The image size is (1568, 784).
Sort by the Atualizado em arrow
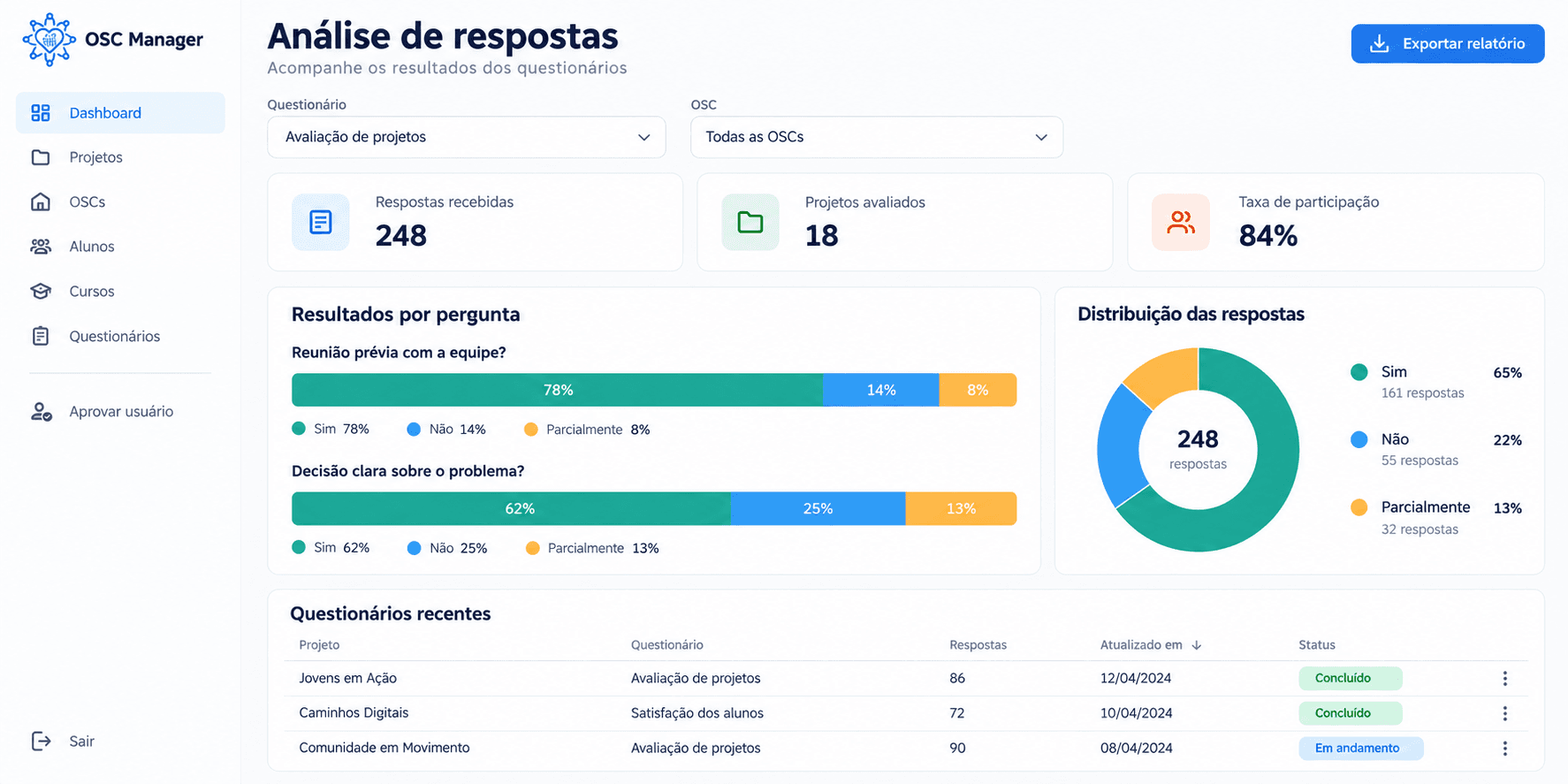[1197, 645]
